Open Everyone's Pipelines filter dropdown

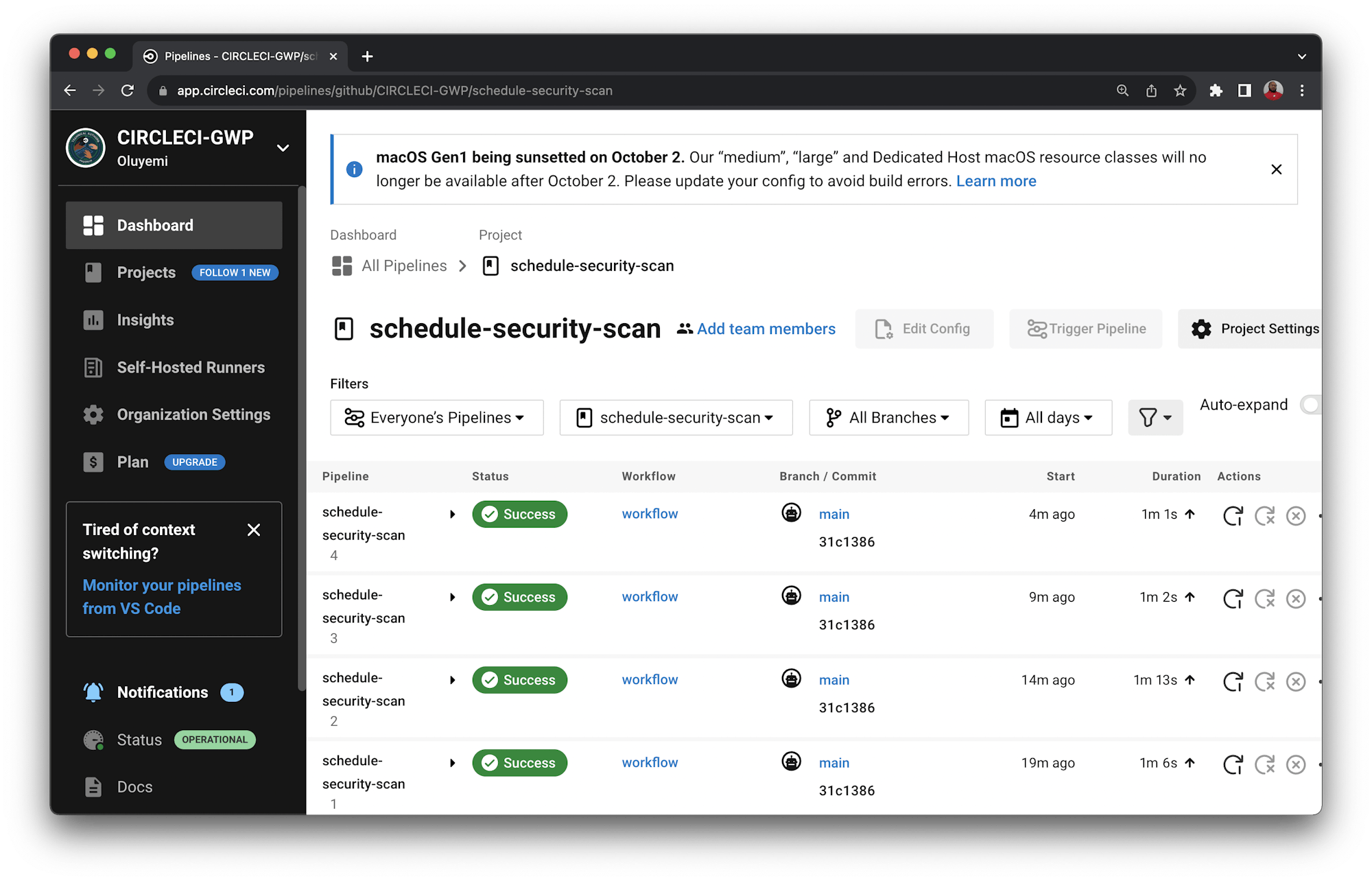(436, 417)
